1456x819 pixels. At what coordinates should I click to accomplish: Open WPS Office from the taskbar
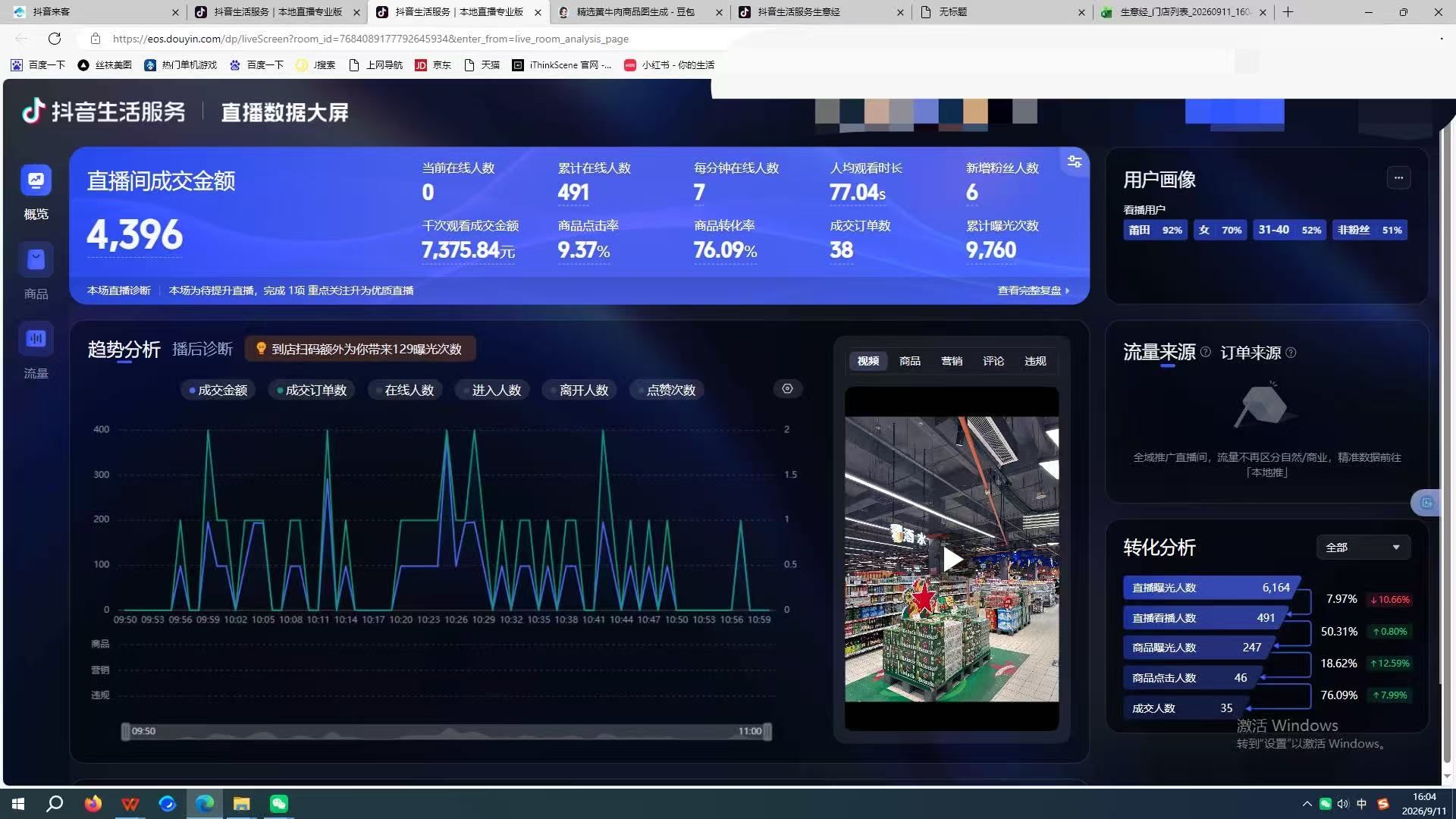click(x=130, y=804)
